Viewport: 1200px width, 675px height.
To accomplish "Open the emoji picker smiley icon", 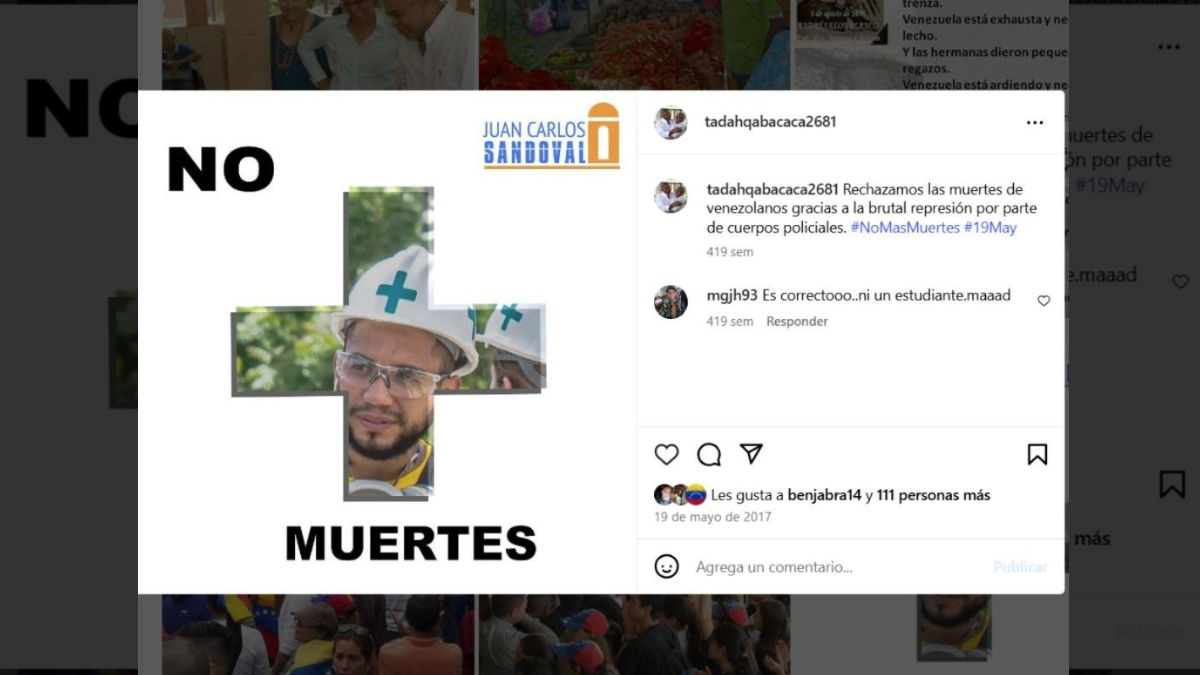I will point(667,567).
